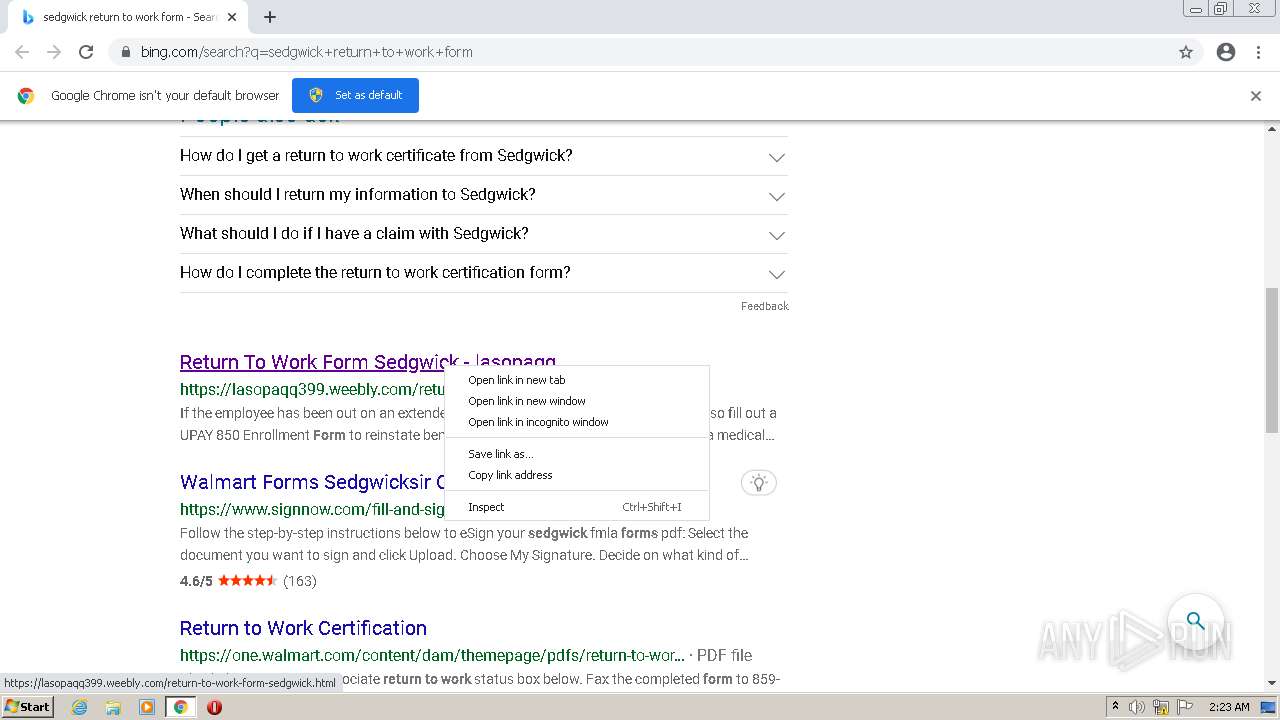
Task: Click the Set as default button
Action: [355, 95]
